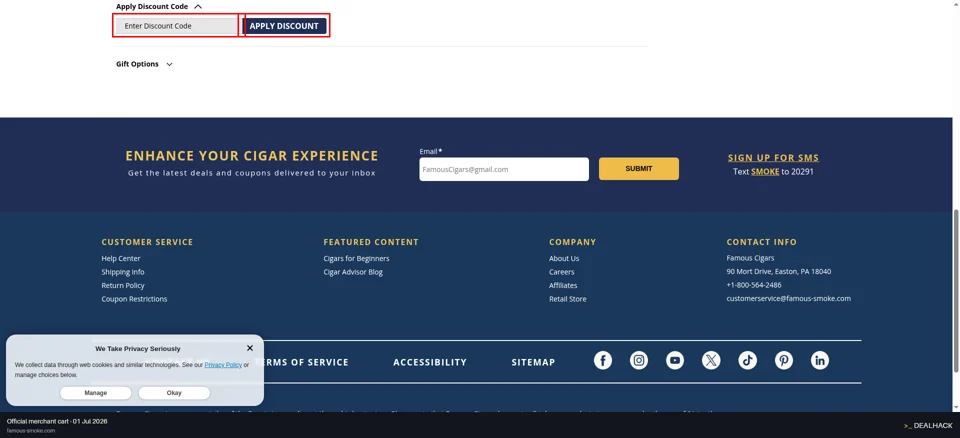
Task: Click the Company footer heading
Action: click(572, 242)
